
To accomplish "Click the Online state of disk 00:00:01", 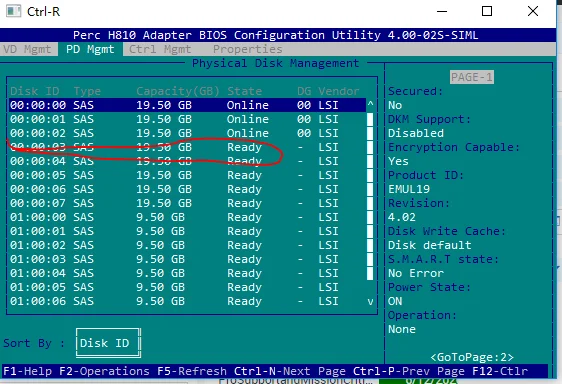I will 248,119.
